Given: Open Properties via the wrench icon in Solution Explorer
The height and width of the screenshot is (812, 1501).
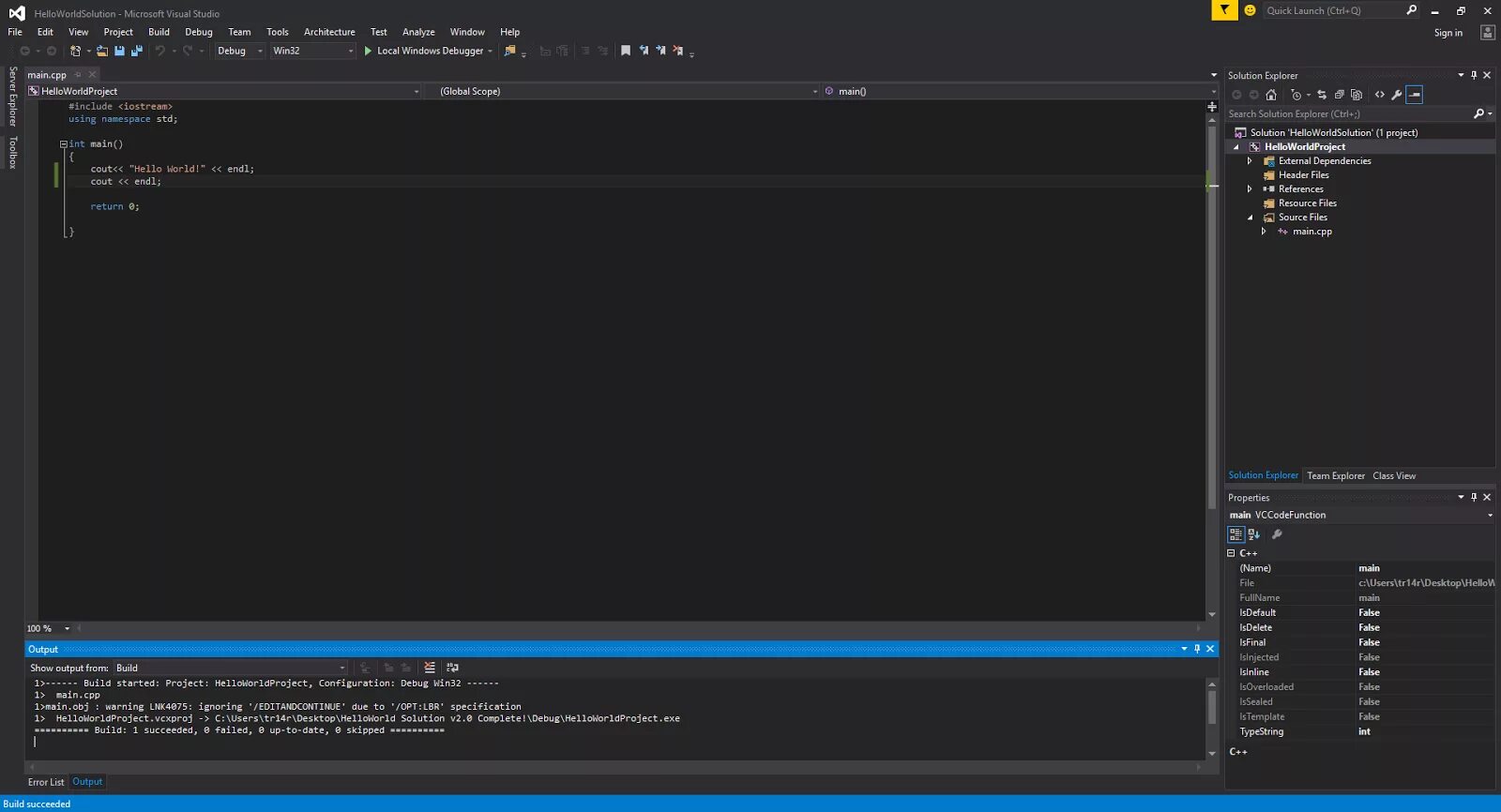Looking at the screenshot, I should (1397, 95).
